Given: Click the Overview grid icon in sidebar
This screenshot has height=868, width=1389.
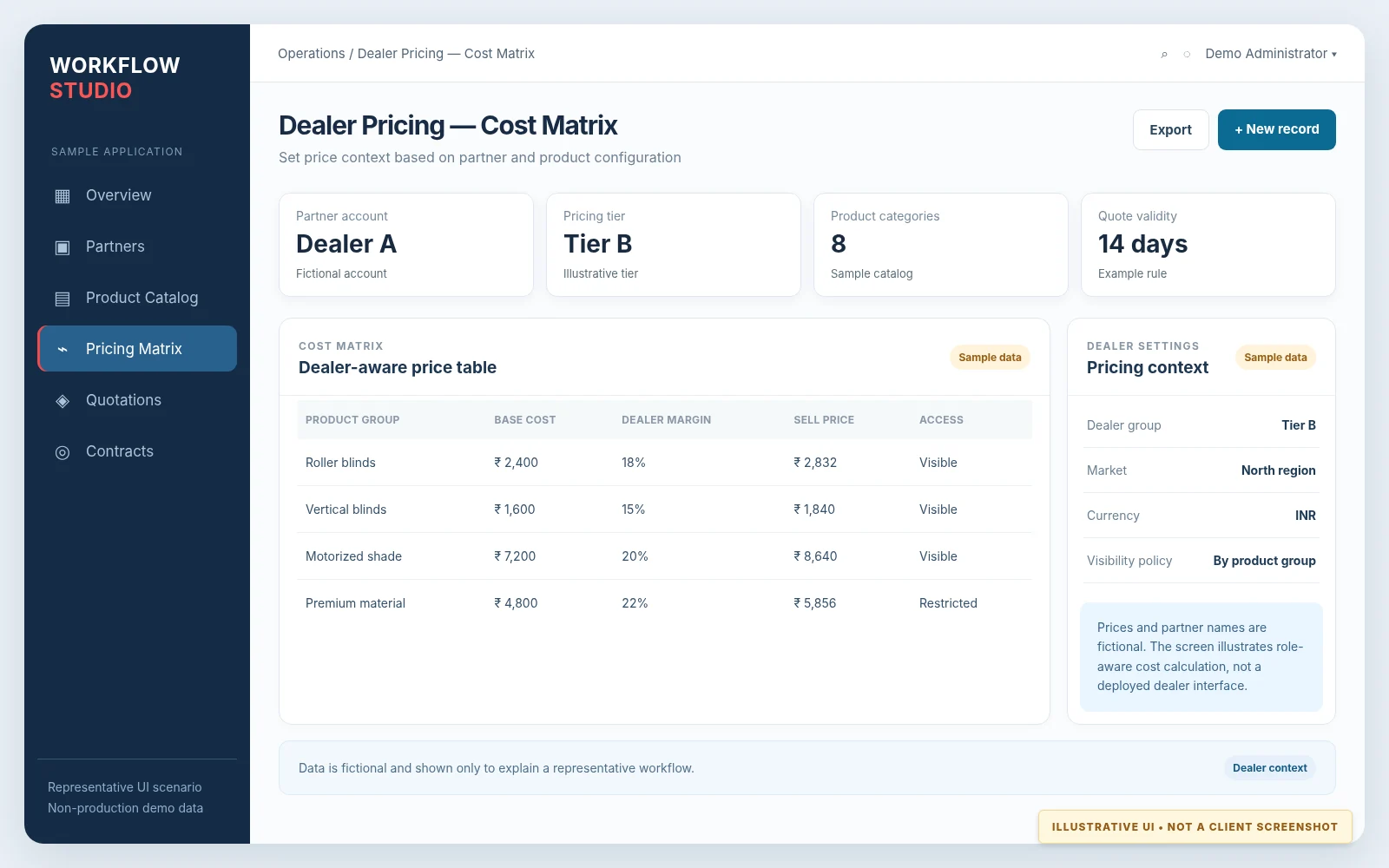Looking at the screenshot, I should [63, 196].
